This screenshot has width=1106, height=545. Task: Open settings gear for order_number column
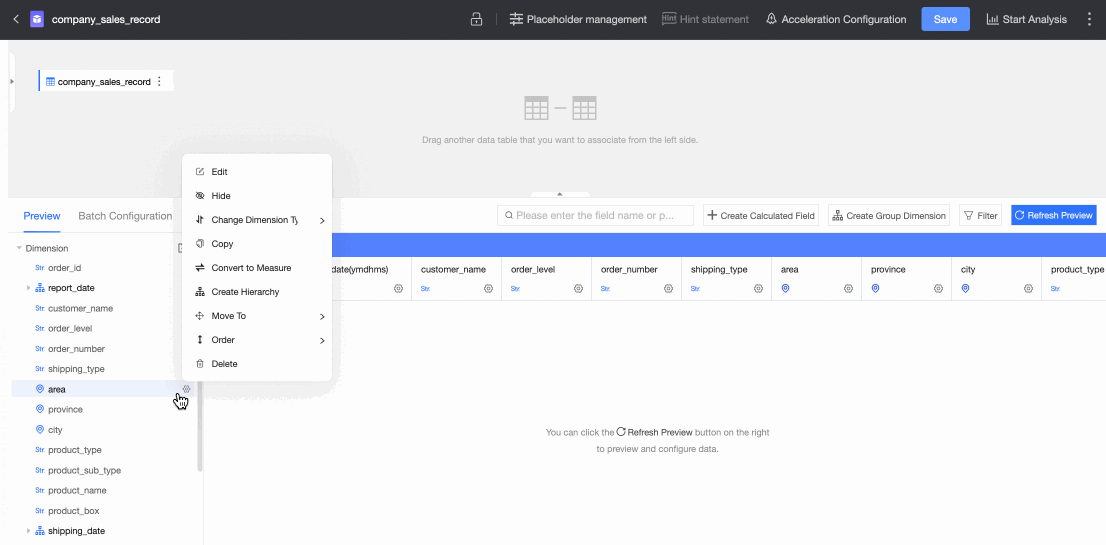point(668,288)
